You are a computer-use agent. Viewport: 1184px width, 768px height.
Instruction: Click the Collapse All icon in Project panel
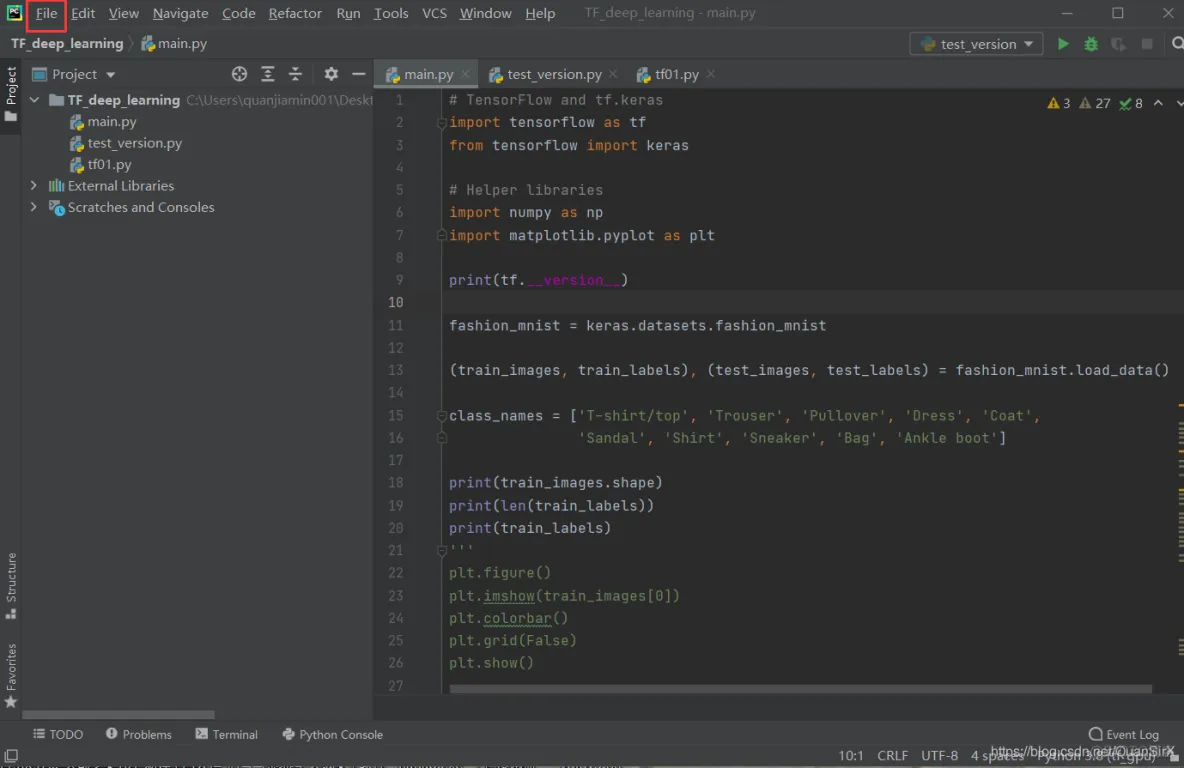pos(295,74)
